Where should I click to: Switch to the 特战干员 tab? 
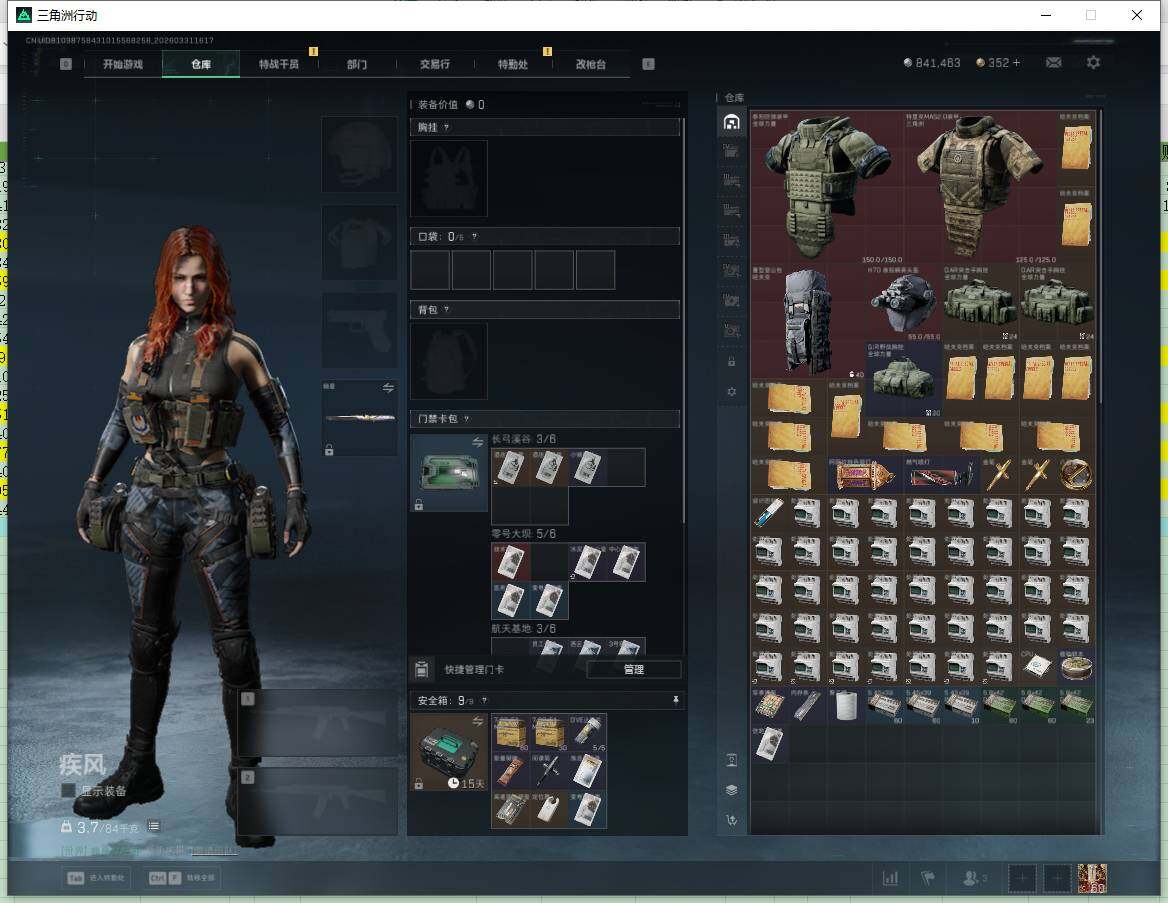click(x=279, y=64)
